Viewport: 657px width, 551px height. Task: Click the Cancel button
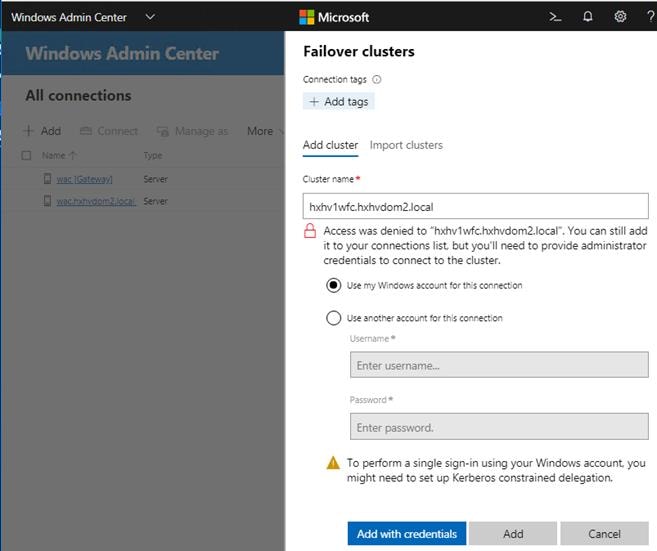click(x=604, y=533)
